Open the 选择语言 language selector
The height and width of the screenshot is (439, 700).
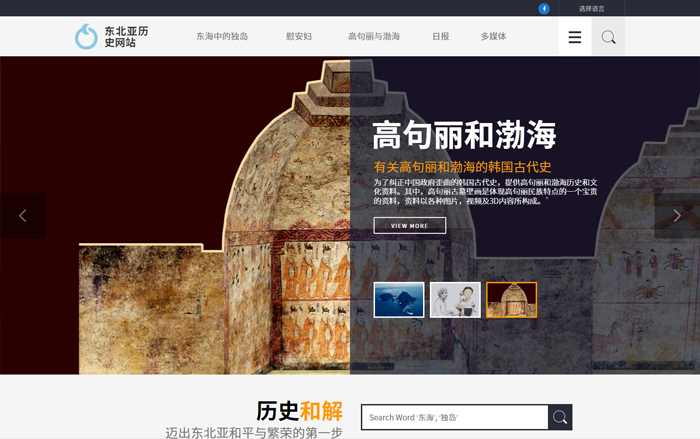pyautogui.click(x=592, y=8)
